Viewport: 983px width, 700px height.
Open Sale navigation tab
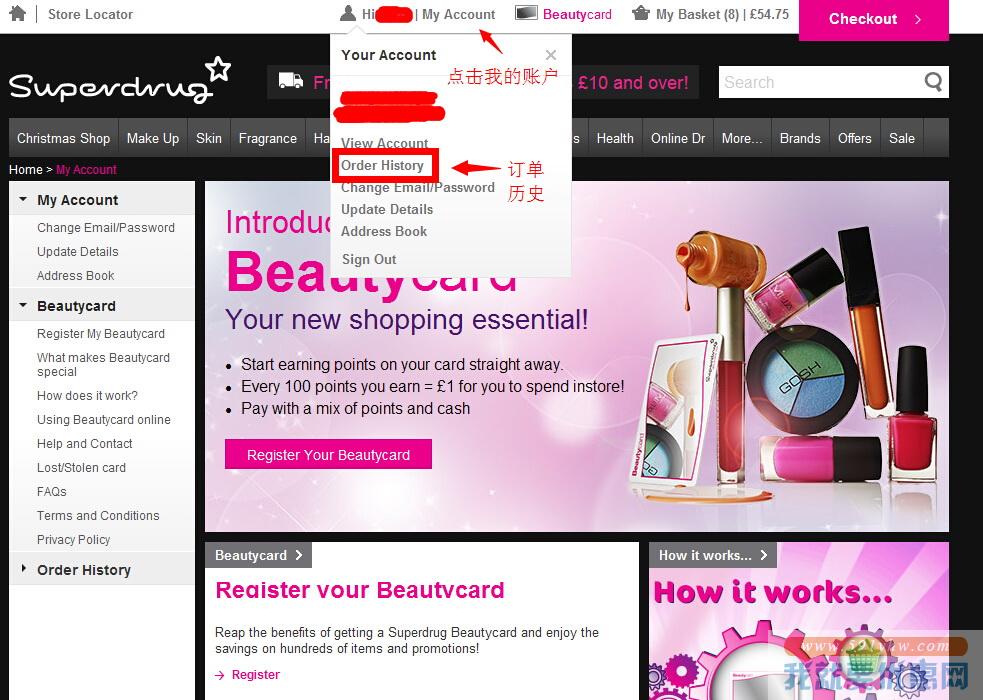(x=902, y=138)
